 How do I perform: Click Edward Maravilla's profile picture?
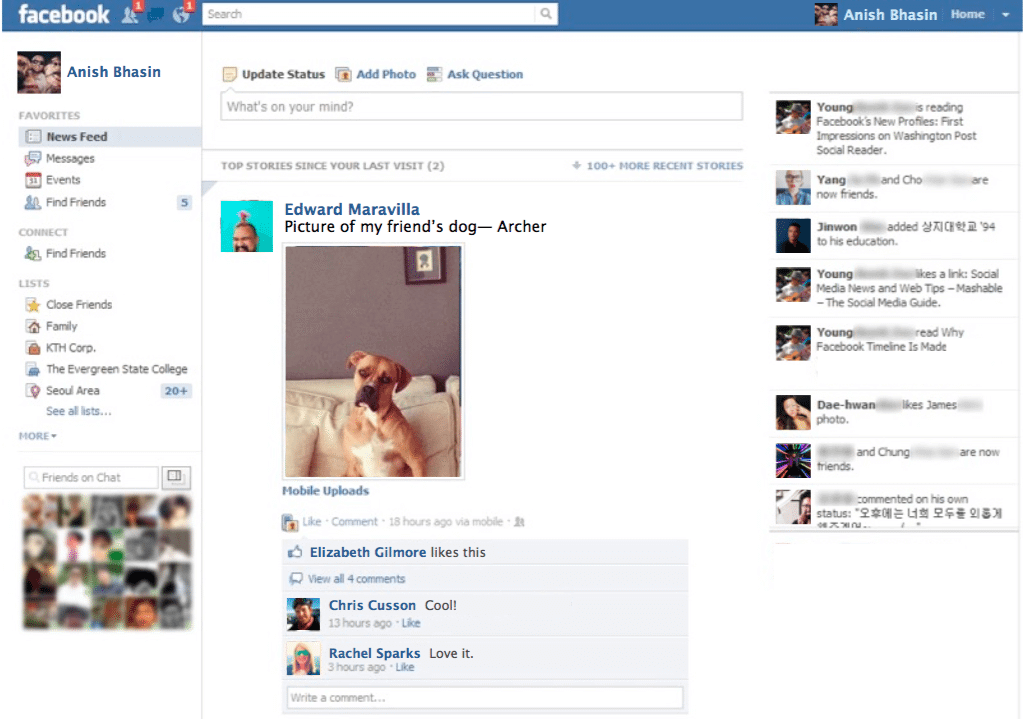click(247, 226)
